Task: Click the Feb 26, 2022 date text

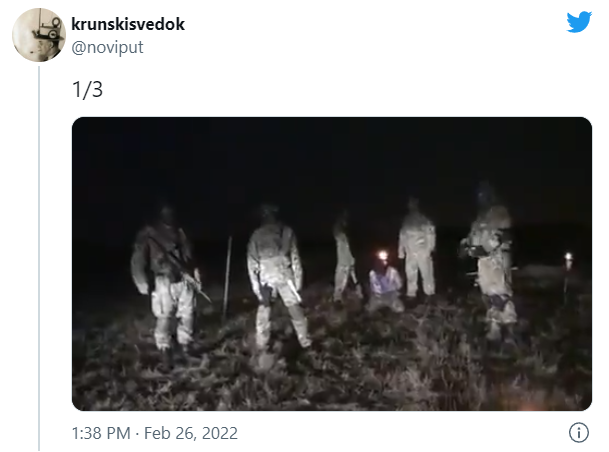Action: 191,433
